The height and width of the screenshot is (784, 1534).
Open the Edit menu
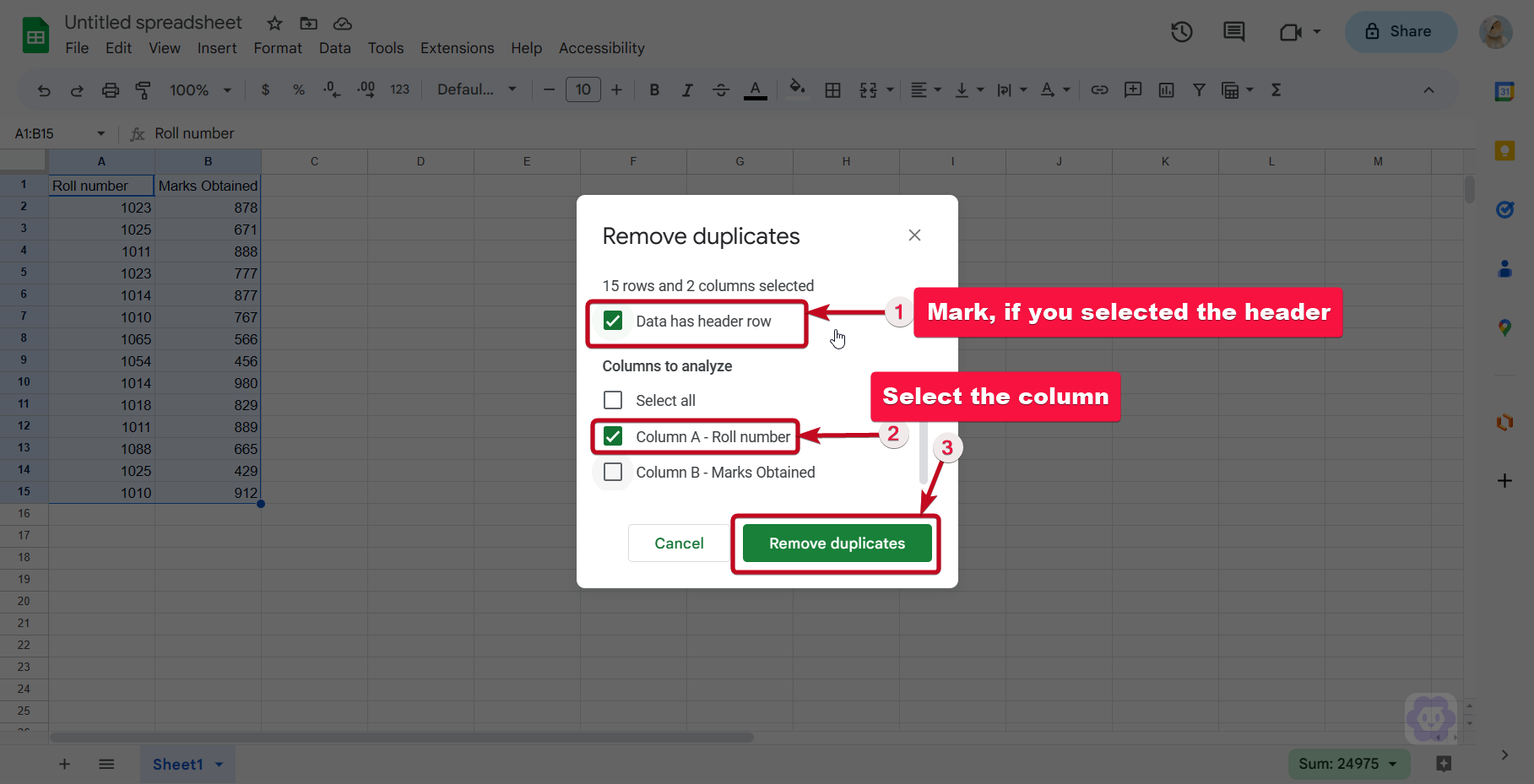point(118,48)
